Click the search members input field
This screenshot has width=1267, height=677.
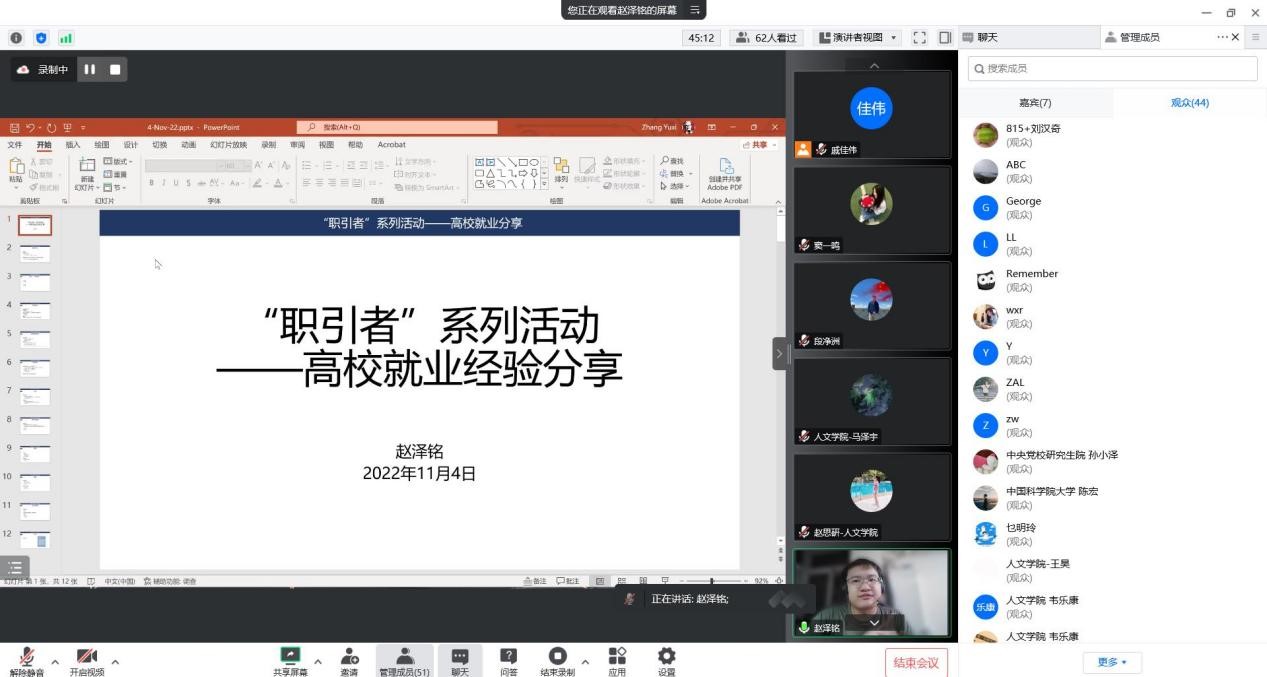pos(1112,68)
